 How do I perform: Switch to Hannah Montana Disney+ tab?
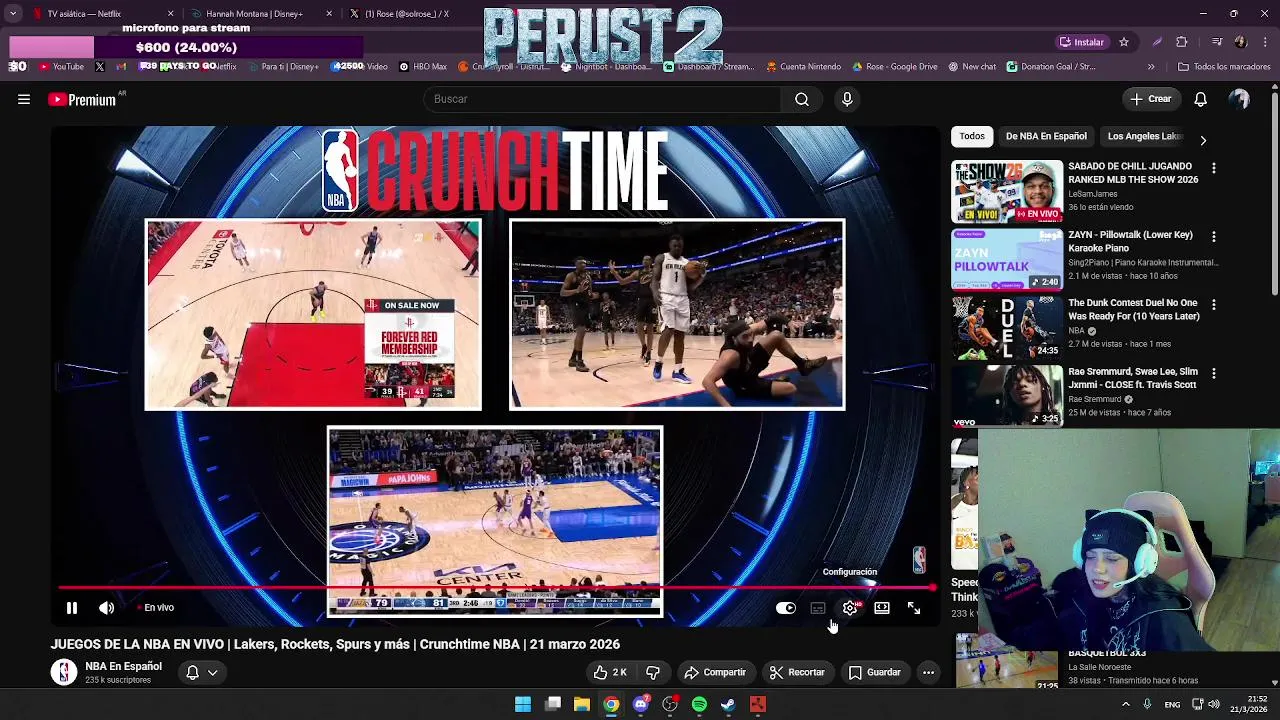pos(260,14)
